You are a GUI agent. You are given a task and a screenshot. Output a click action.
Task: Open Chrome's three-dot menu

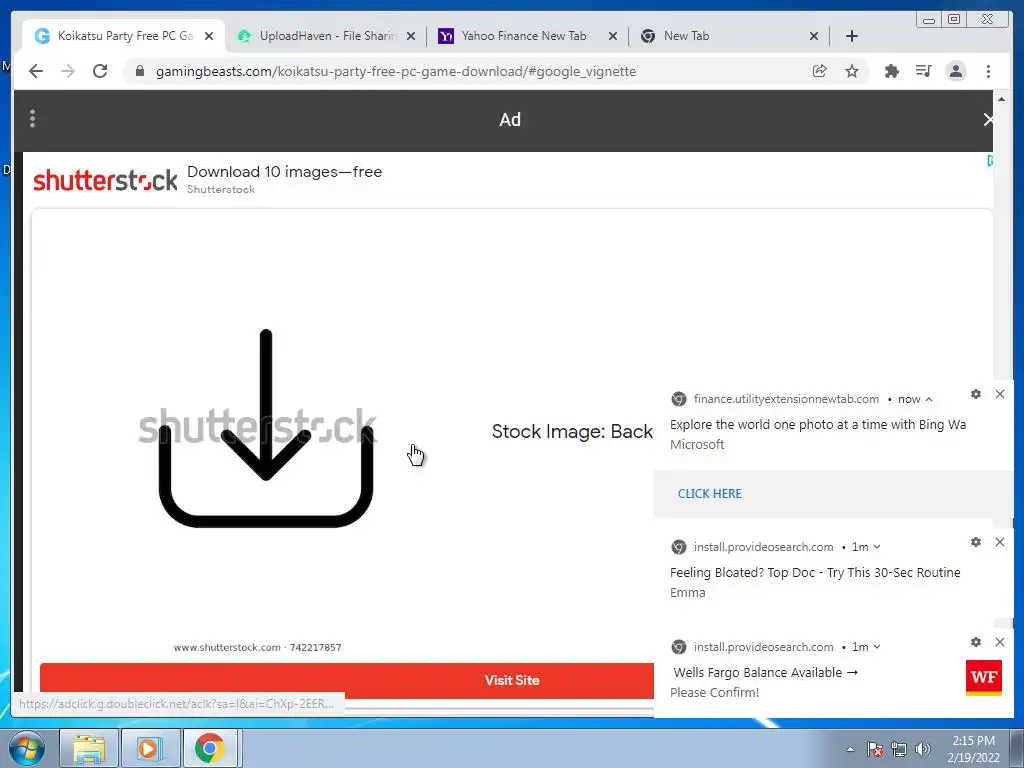click(988, 71)
